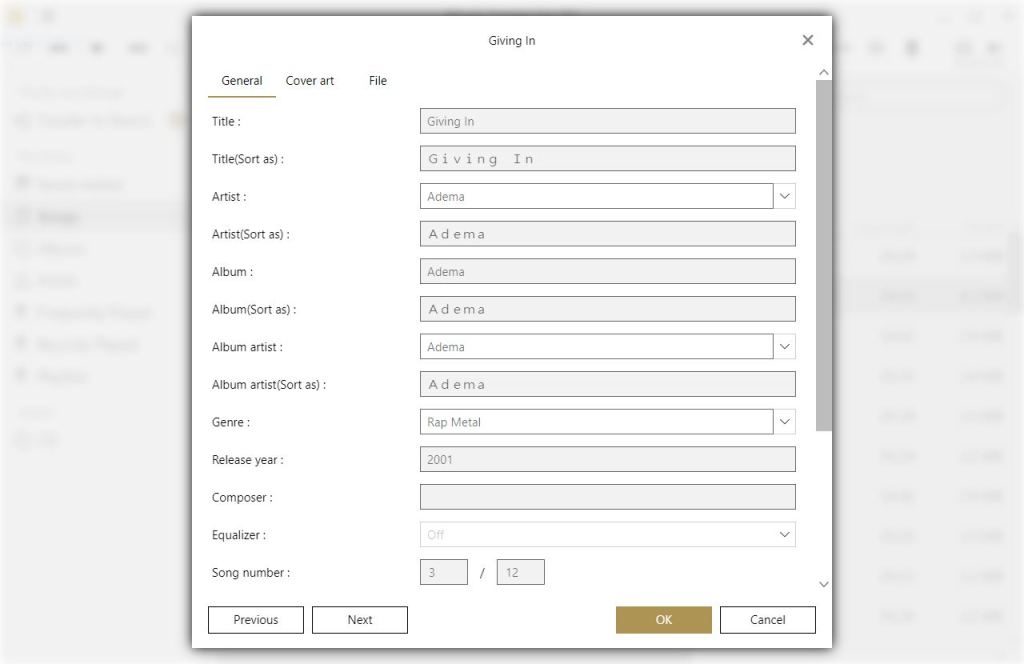Click the empty Composer field
1024x664 pixels.
(x=607, y=497)
